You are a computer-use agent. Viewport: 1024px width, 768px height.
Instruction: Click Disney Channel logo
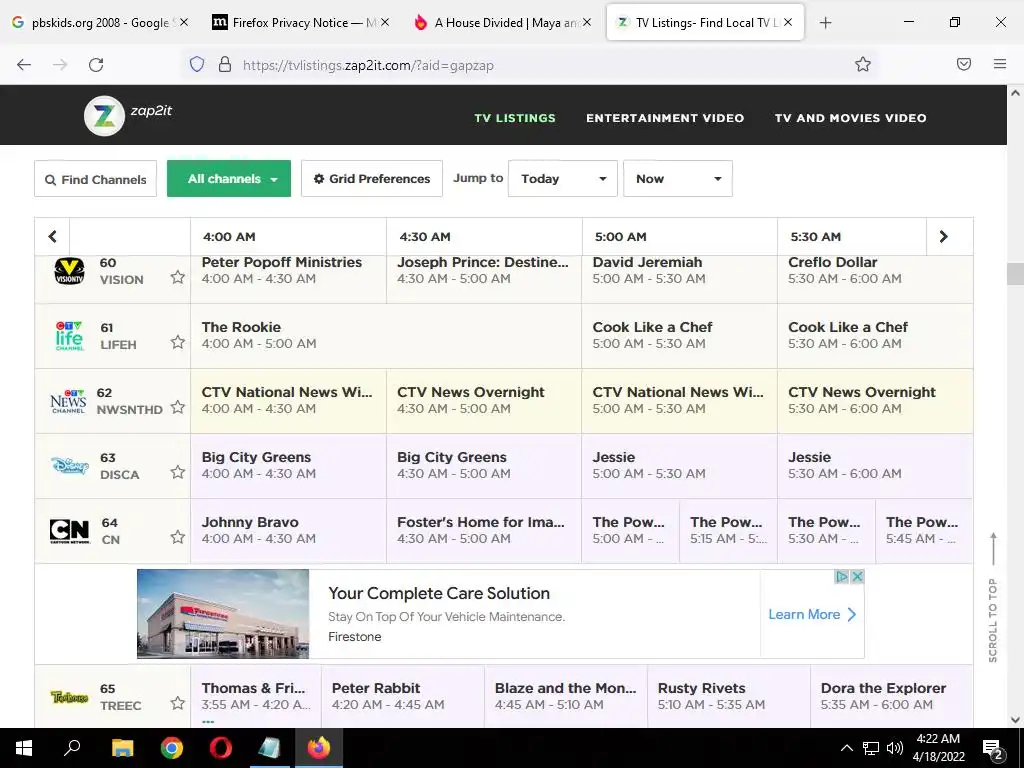click(x=69, y=466)
